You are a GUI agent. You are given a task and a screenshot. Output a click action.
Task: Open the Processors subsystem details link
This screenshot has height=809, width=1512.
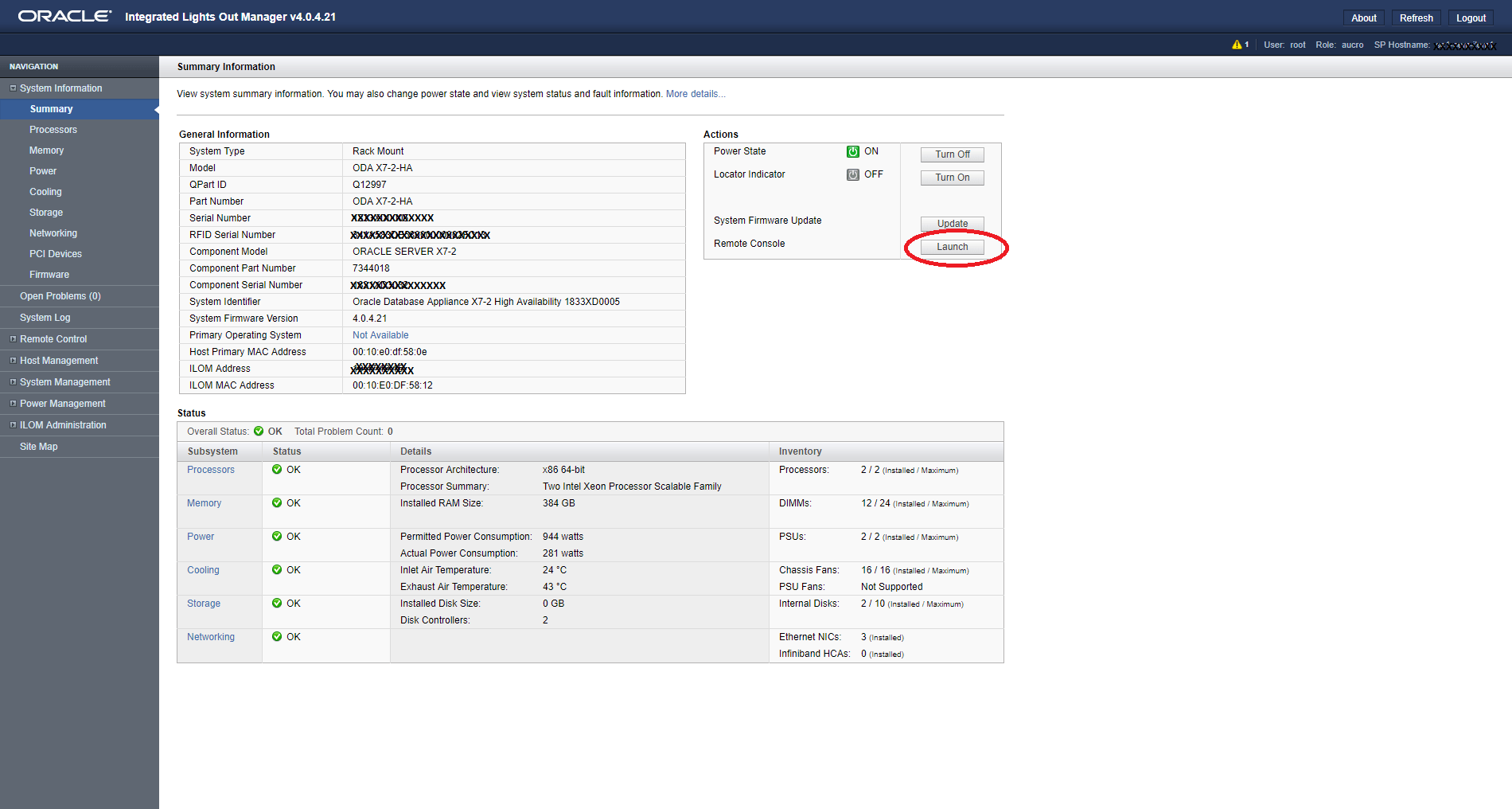210,470
